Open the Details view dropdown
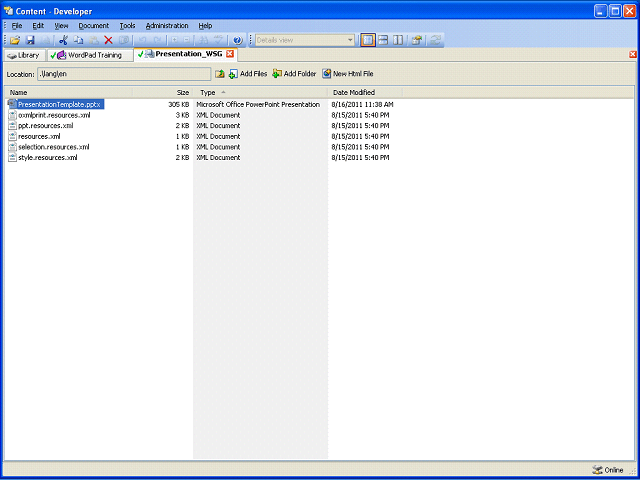Image resolution: width=640 pixels, height=480 pixels. point(350,40)
